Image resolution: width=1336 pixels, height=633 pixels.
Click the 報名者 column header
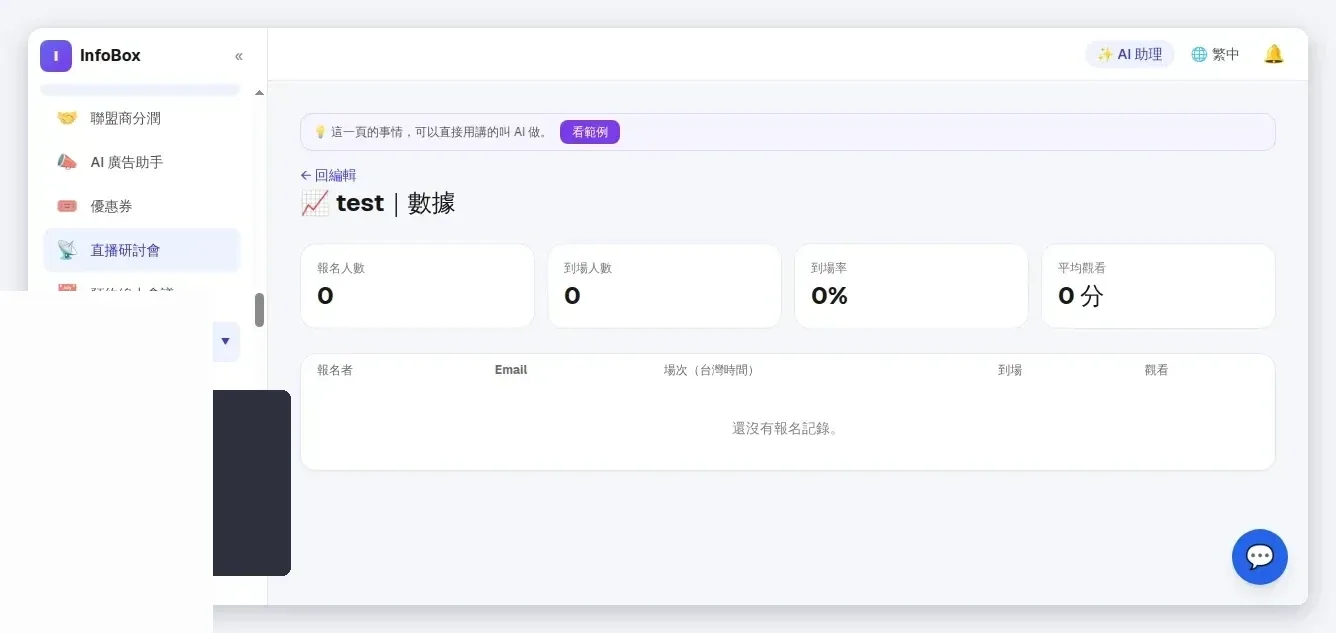coord(335,370)
